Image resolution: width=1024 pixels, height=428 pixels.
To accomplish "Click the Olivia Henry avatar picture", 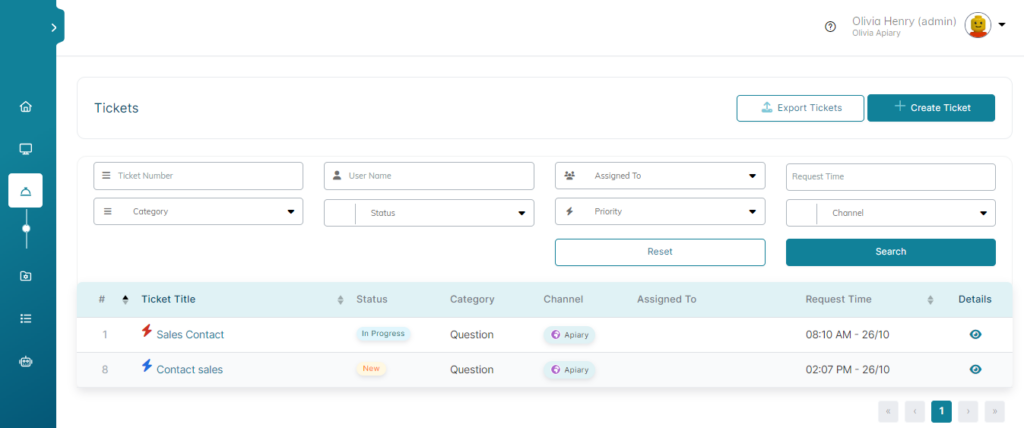I will [978, 25].
